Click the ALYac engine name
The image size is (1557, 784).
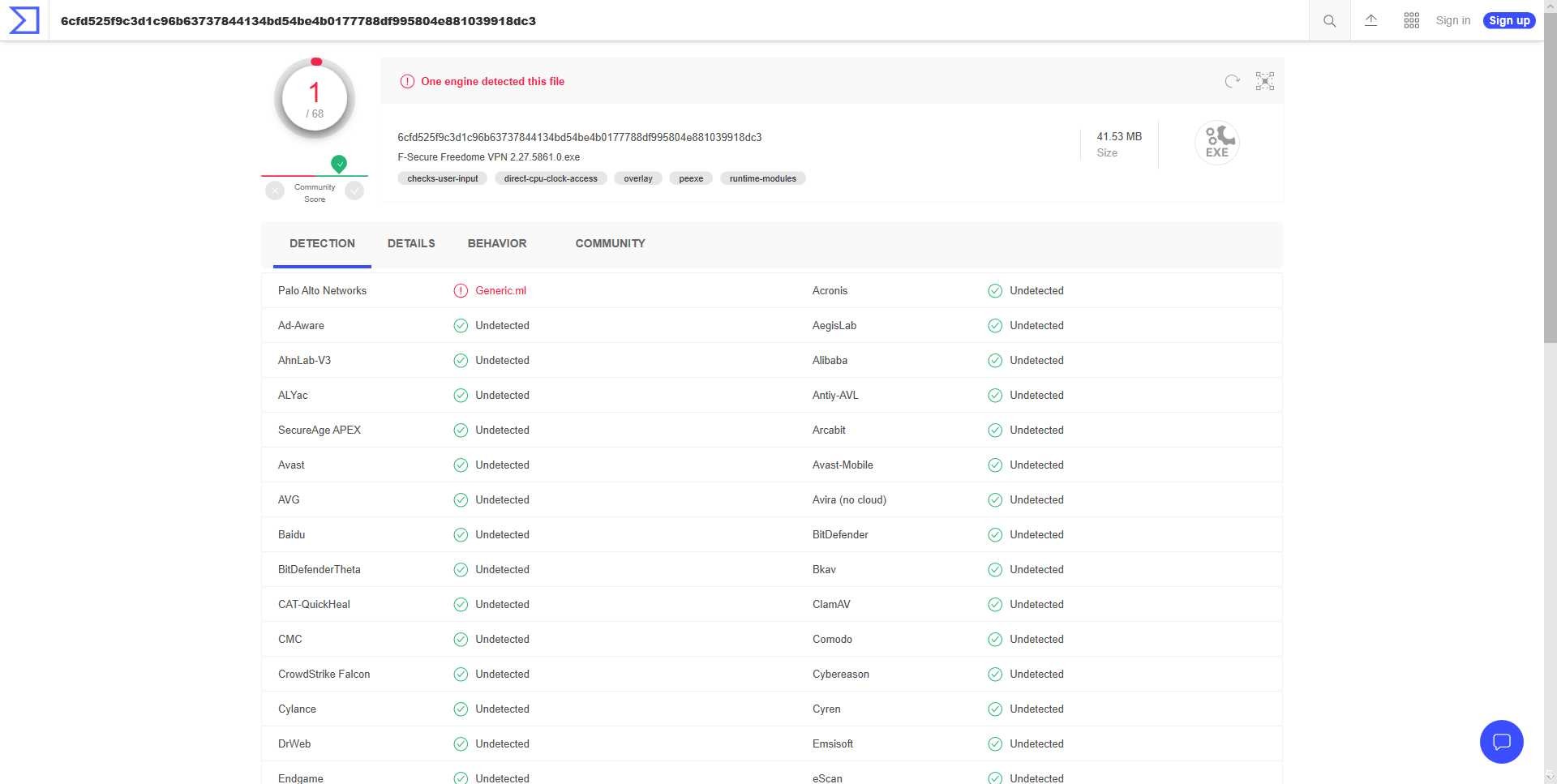(x=293, y=395)
